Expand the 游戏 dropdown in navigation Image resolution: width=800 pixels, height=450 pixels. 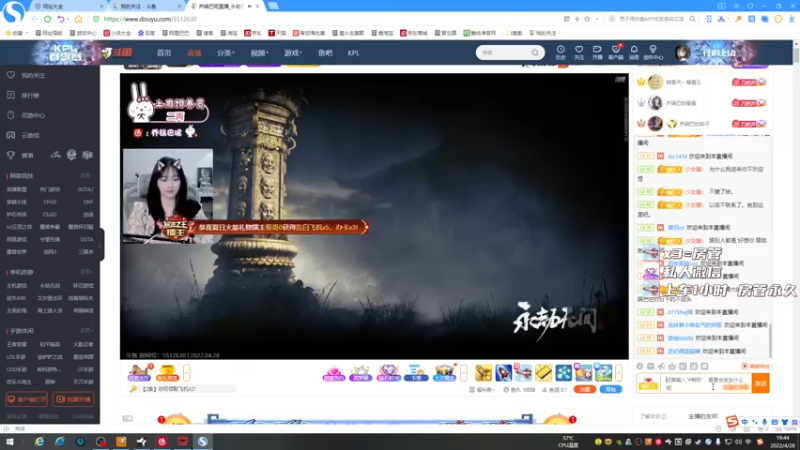(x=293, y=53)
